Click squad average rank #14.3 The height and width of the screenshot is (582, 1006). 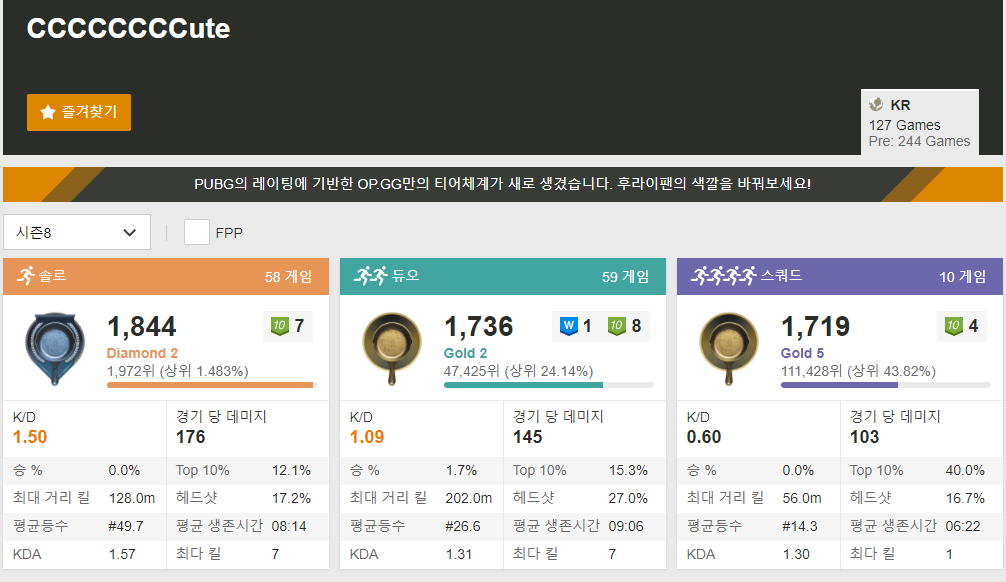point(799,526)
